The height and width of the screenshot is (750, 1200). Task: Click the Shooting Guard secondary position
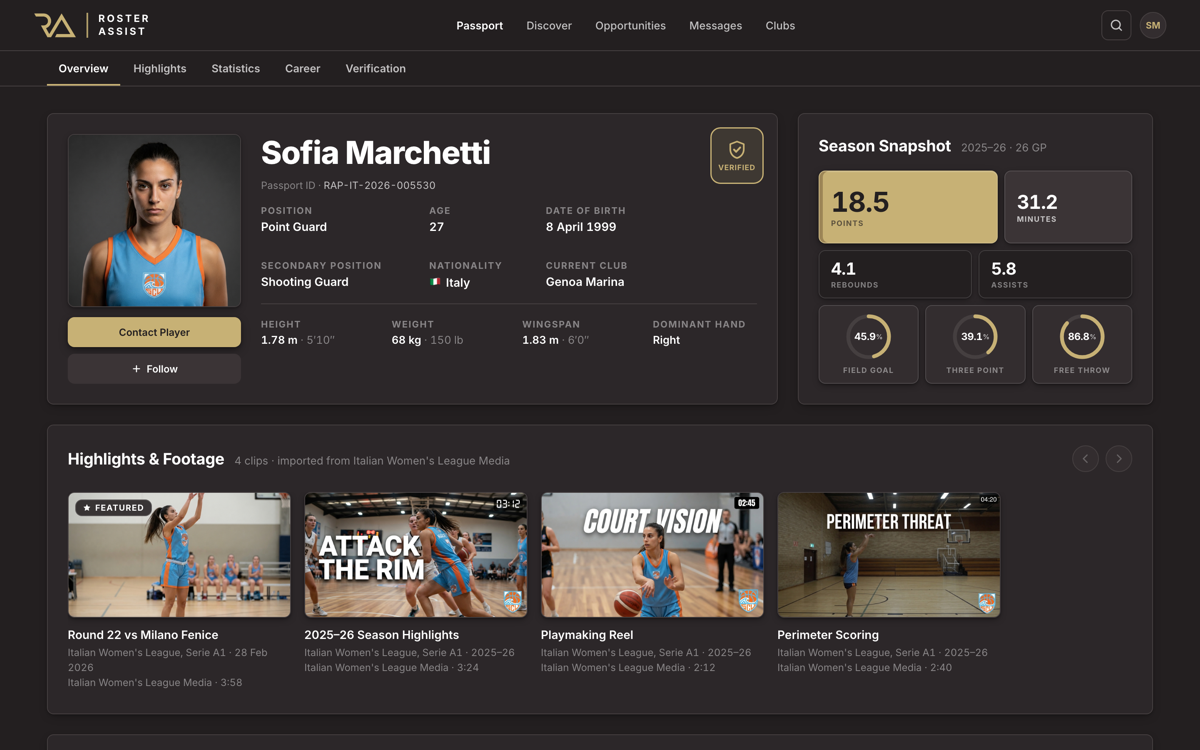click(x=305, y=282)
